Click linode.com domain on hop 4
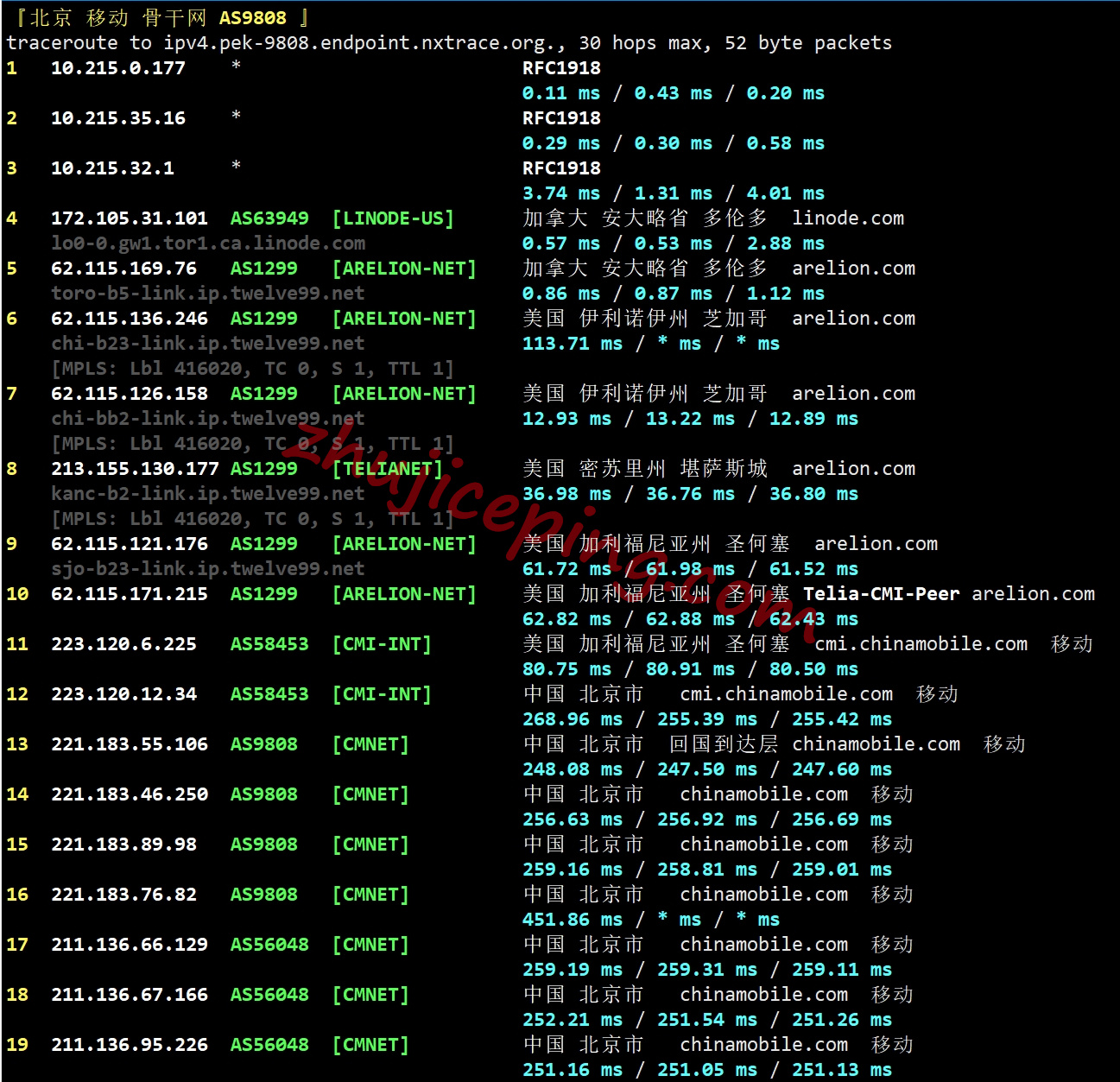The width and height of the screenshot is (1120, 1082). (x=848, y=218)
